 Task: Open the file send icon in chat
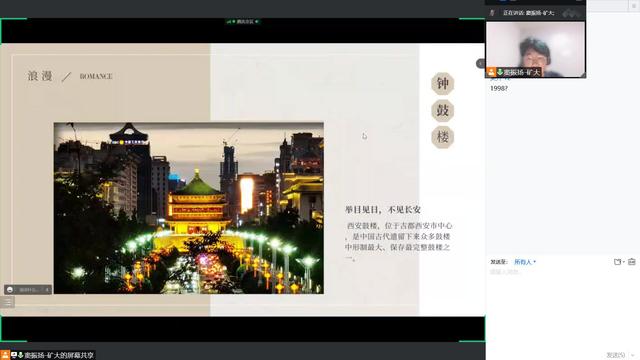[617, 262]
